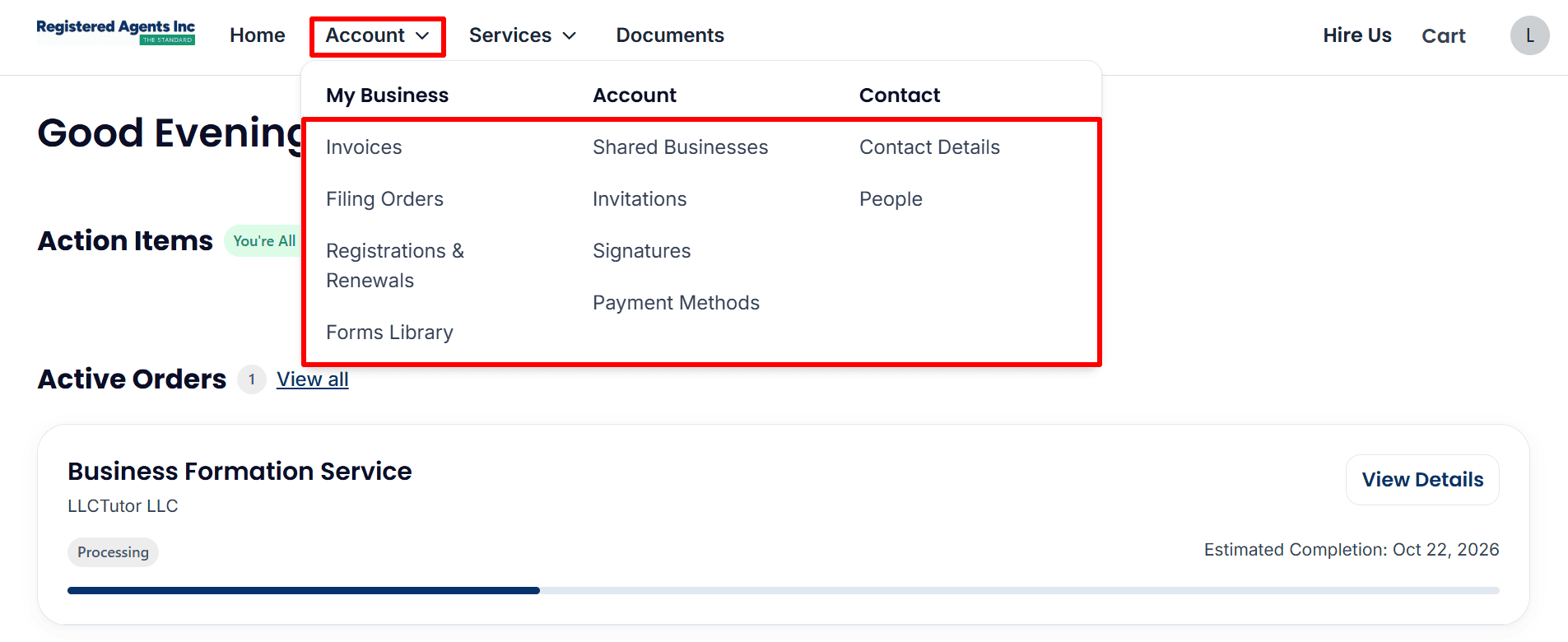
Task: Click the LLCTutor LLC company name
Action: pyautogui.click(x=123, y=506)
